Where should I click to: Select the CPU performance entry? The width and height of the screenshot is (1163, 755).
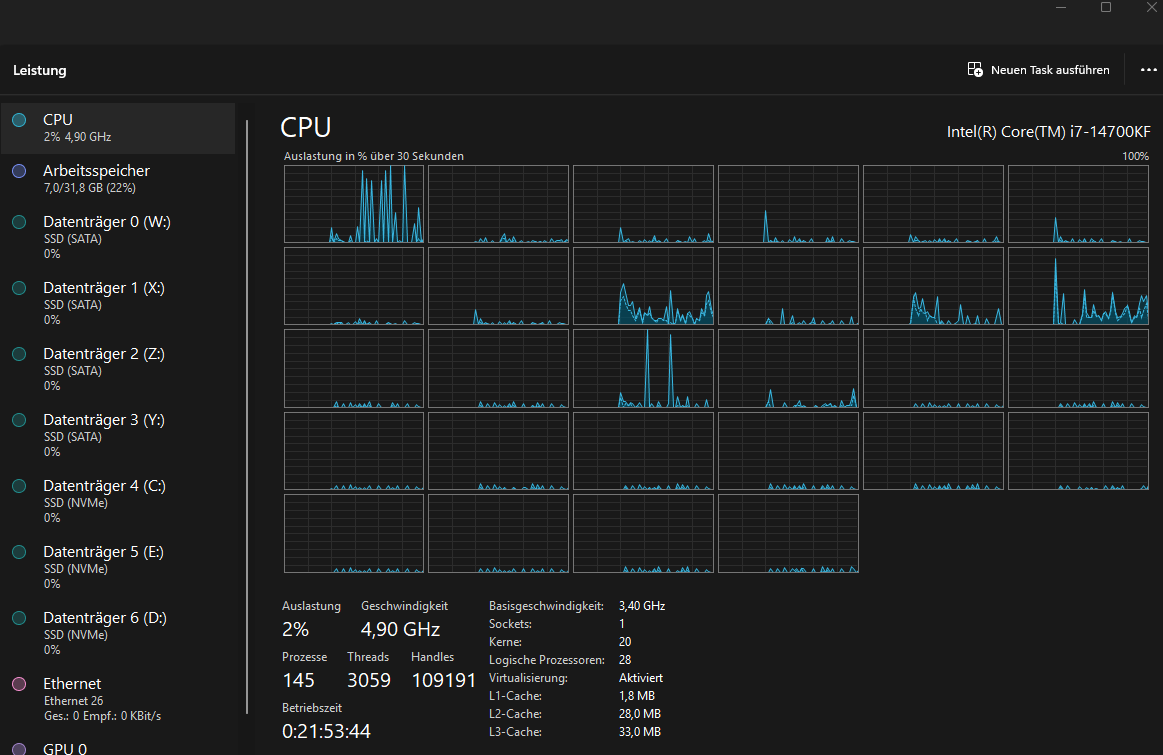click(118, 128)
